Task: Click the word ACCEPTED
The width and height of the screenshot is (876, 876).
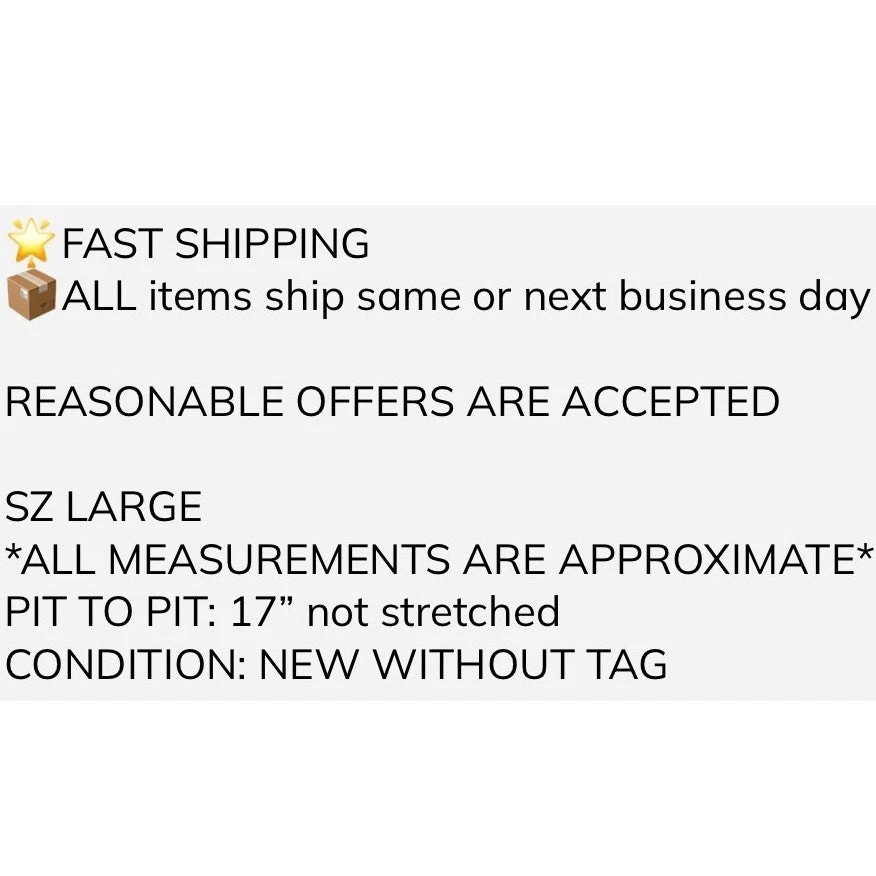Action: pyautogui.click(x=670, y=402)
